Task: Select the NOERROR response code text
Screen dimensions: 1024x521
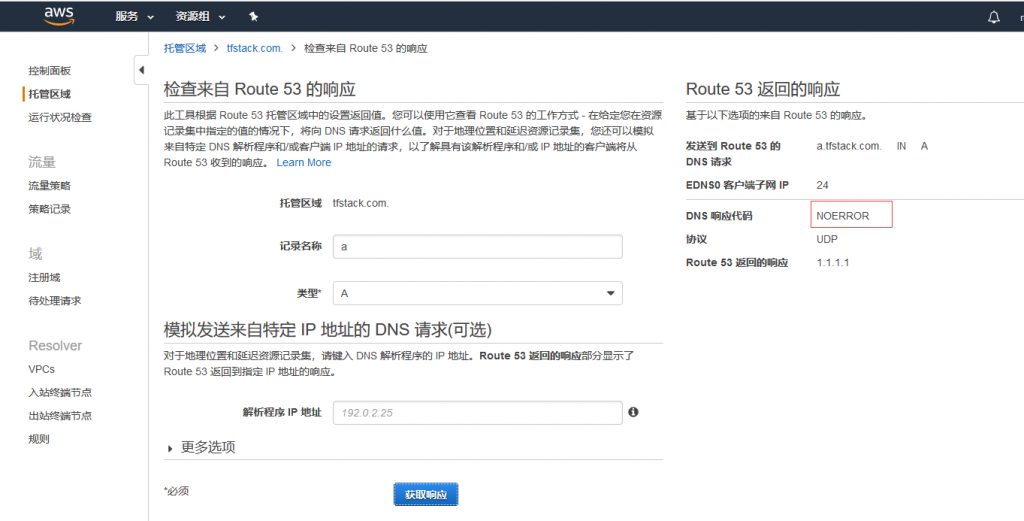Action: pos(842,215)
